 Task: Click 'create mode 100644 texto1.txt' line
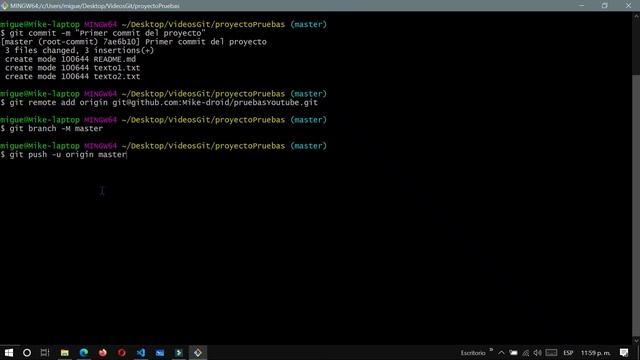tap(72, 68)
